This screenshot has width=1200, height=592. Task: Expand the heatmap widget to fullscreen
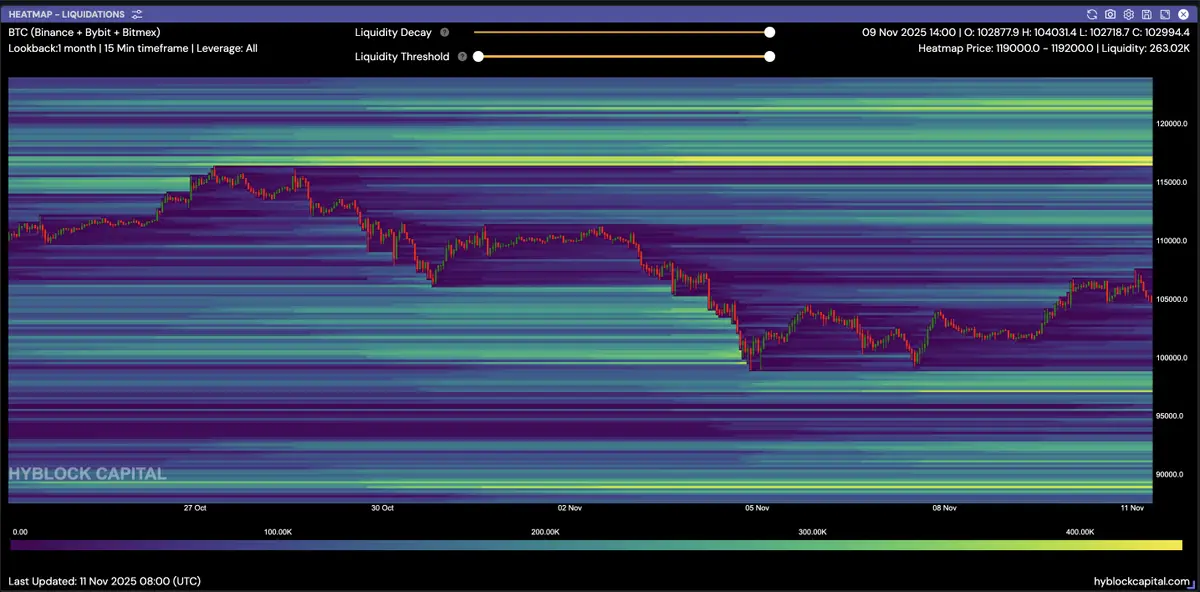pos(1164,15)
